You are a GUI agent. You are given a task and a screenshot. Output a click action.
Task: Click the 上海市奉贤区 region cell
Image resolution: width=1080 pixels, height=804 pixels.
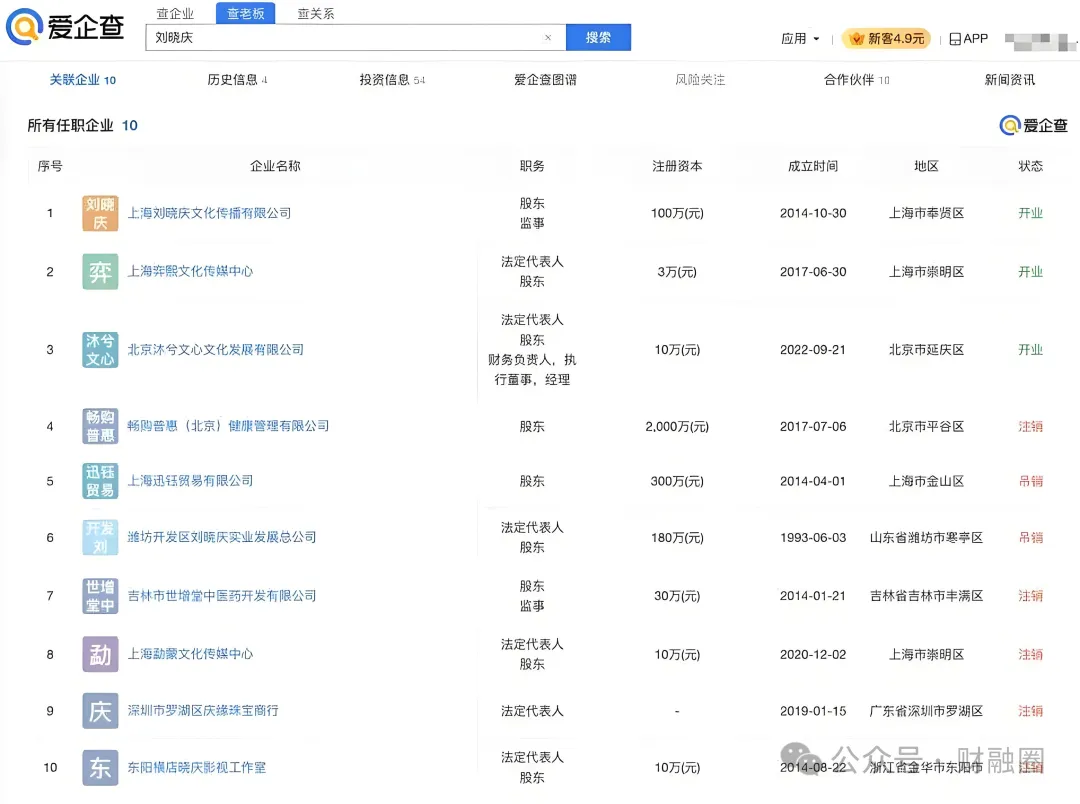pyautogui.click(x=926, y=214)
